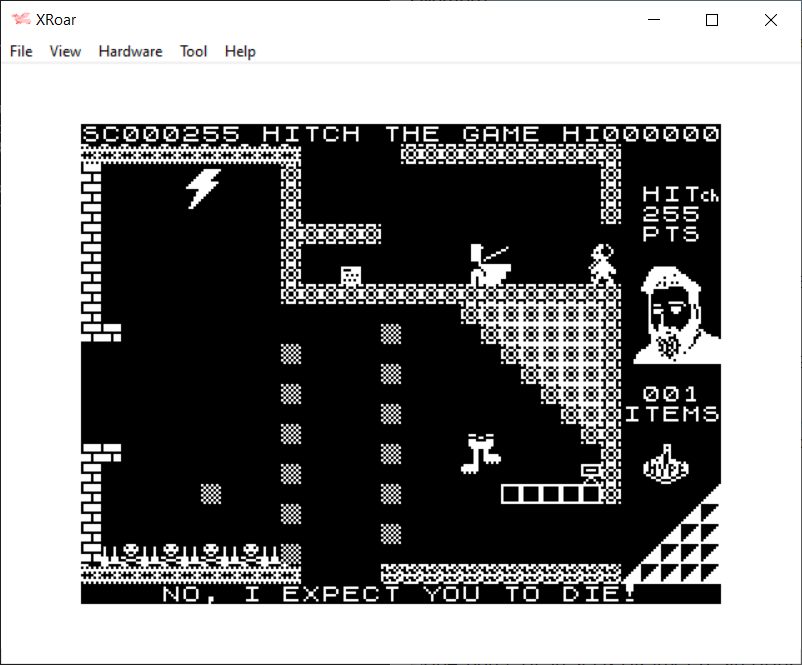Click the lightning bolt sprite
Image resolution: width=802 pixels, height=665 pixels.
(203, 187)
